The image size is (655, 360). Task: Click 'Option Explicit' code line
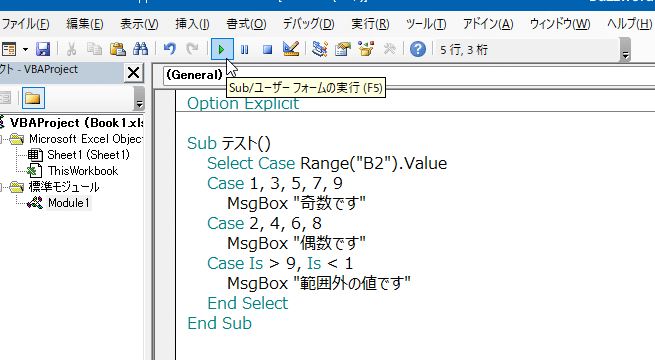[243, 103]
